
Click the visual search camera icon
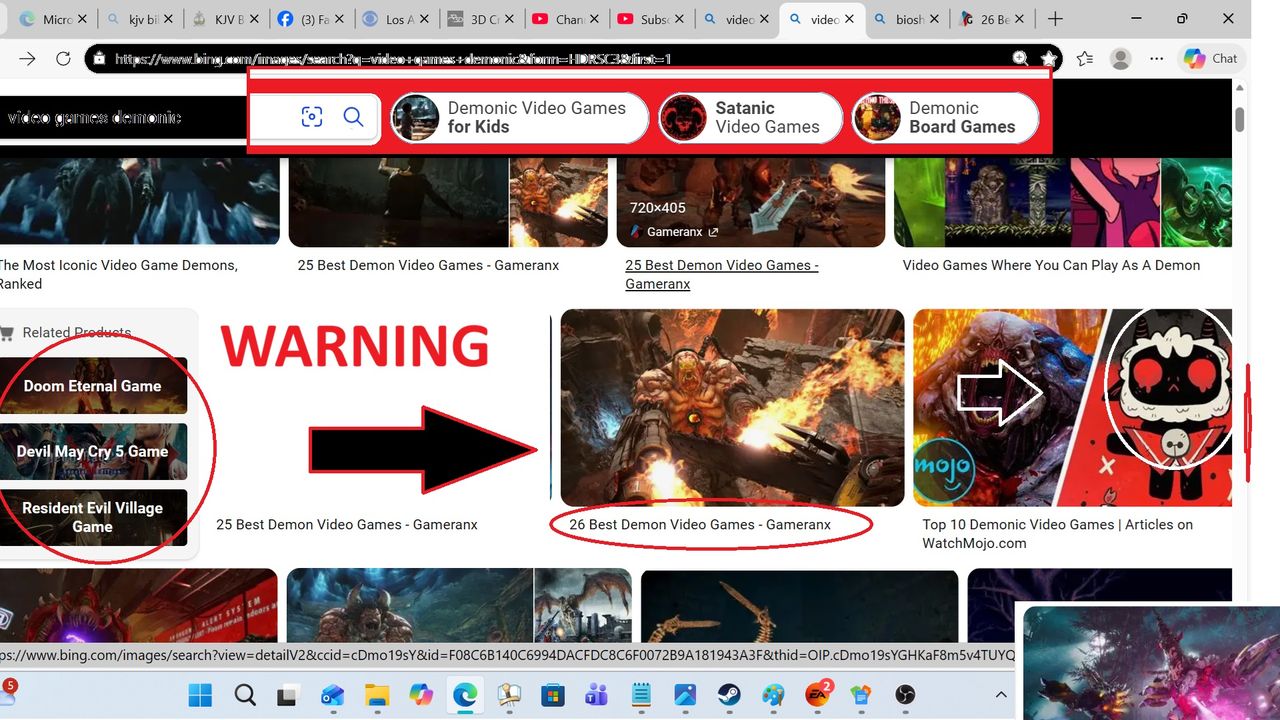312,118
